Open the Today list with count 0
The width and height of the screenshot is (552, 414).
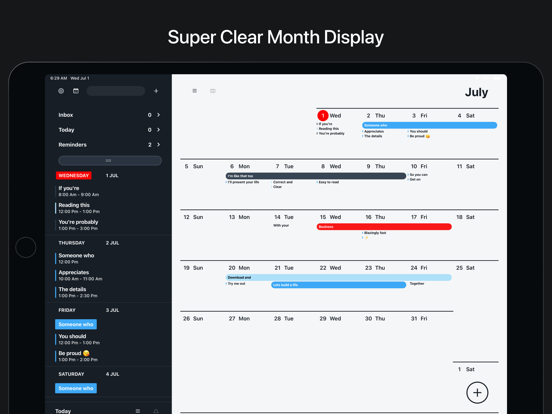[x=109, y=130]
